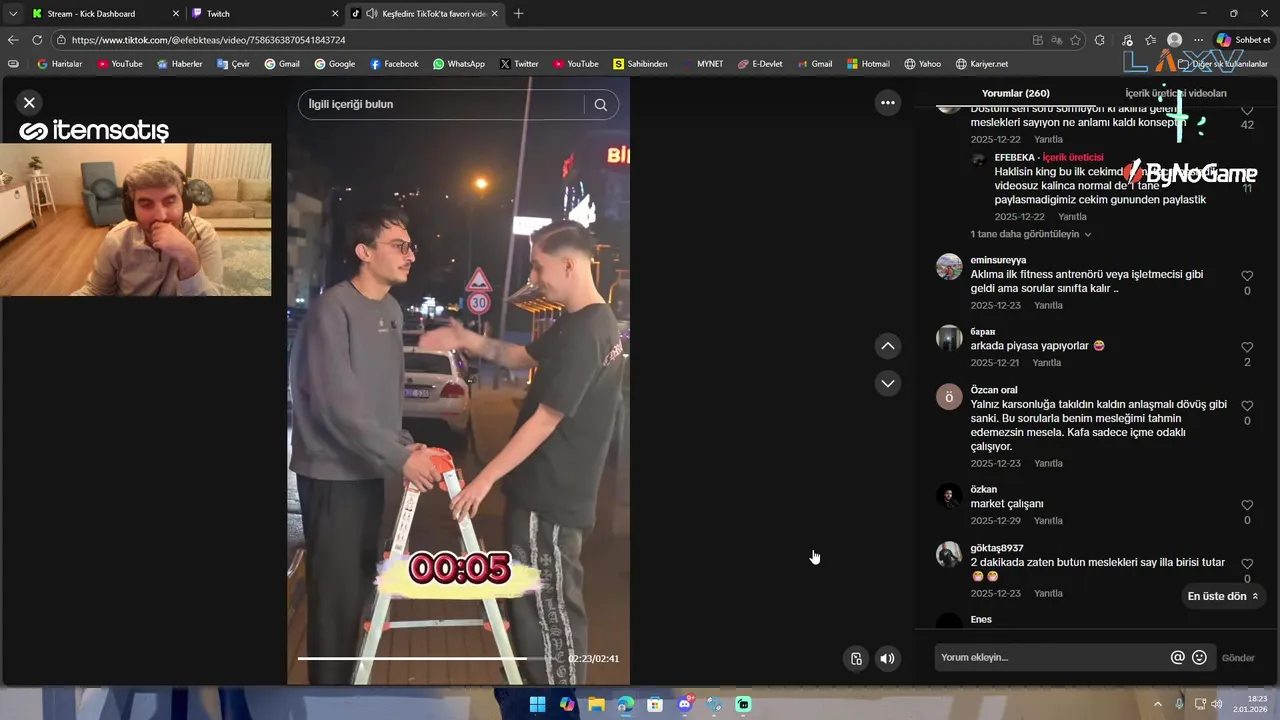This screenshot has height=720, width=1280.
Task: Seek on the video progress bar
Action: click(x=431, y=658)
